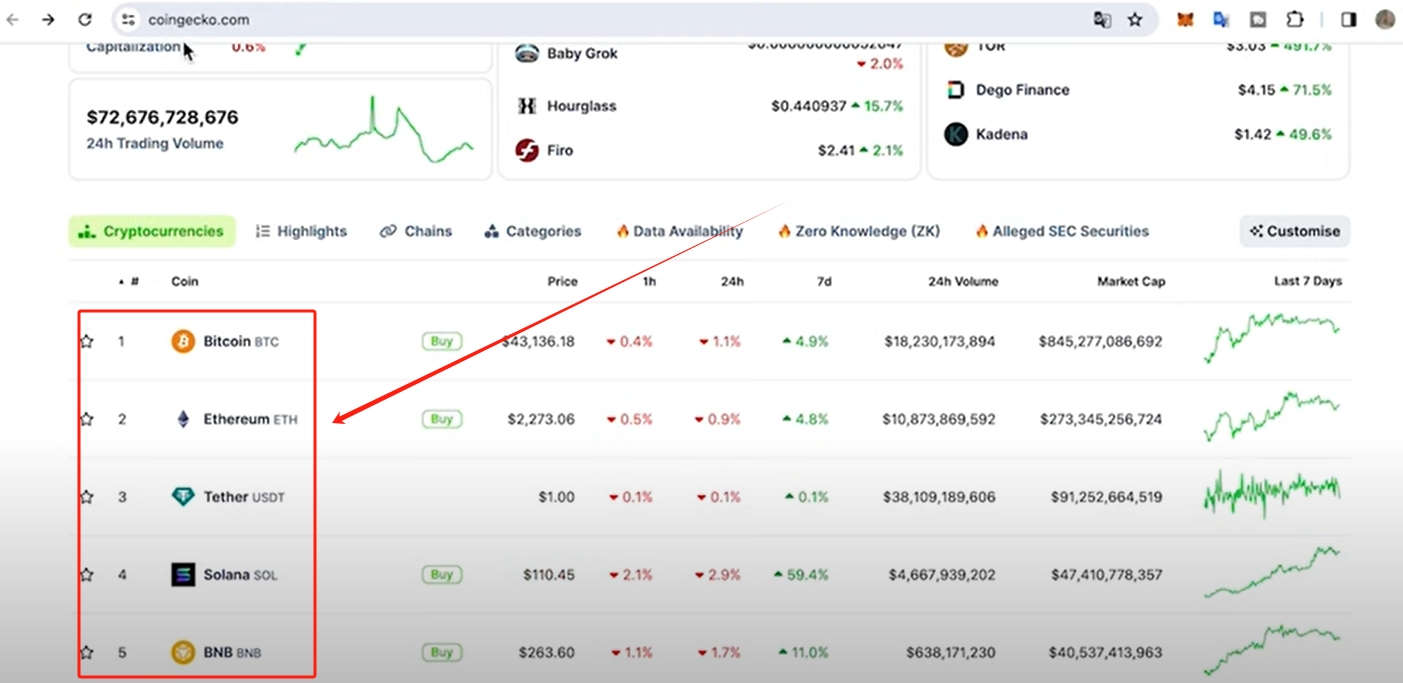Screen dimensions: 1403x683
Task: Go back to the previous browser page
Action: (13, 19)
